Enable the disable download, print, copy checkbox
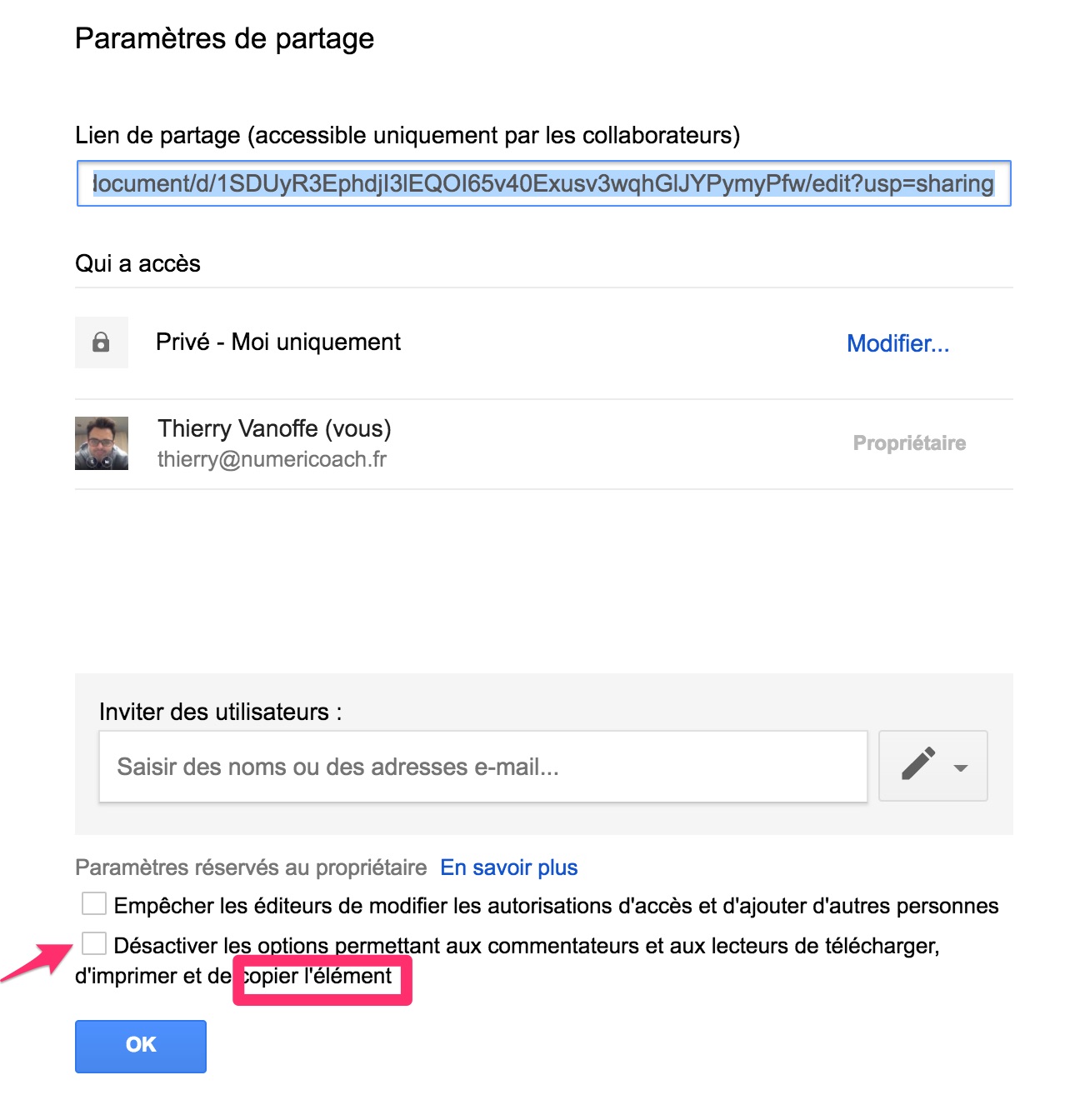This screenshot has width=1070, height=1120. pos(94,943)
